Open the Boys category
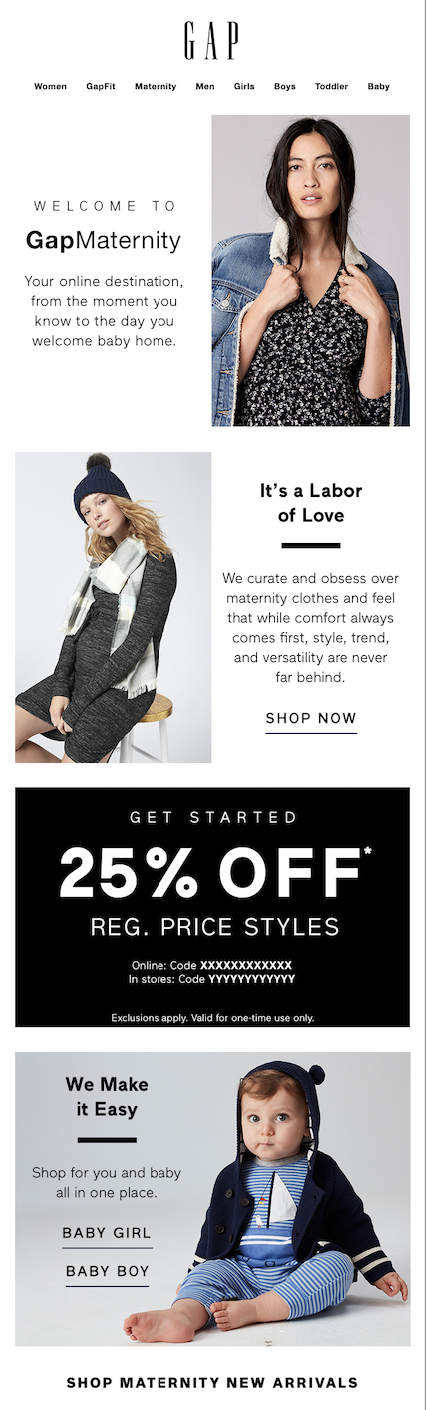Viewport: 426px width, 1410px height. pyautogui.click(x=285, y=87)
